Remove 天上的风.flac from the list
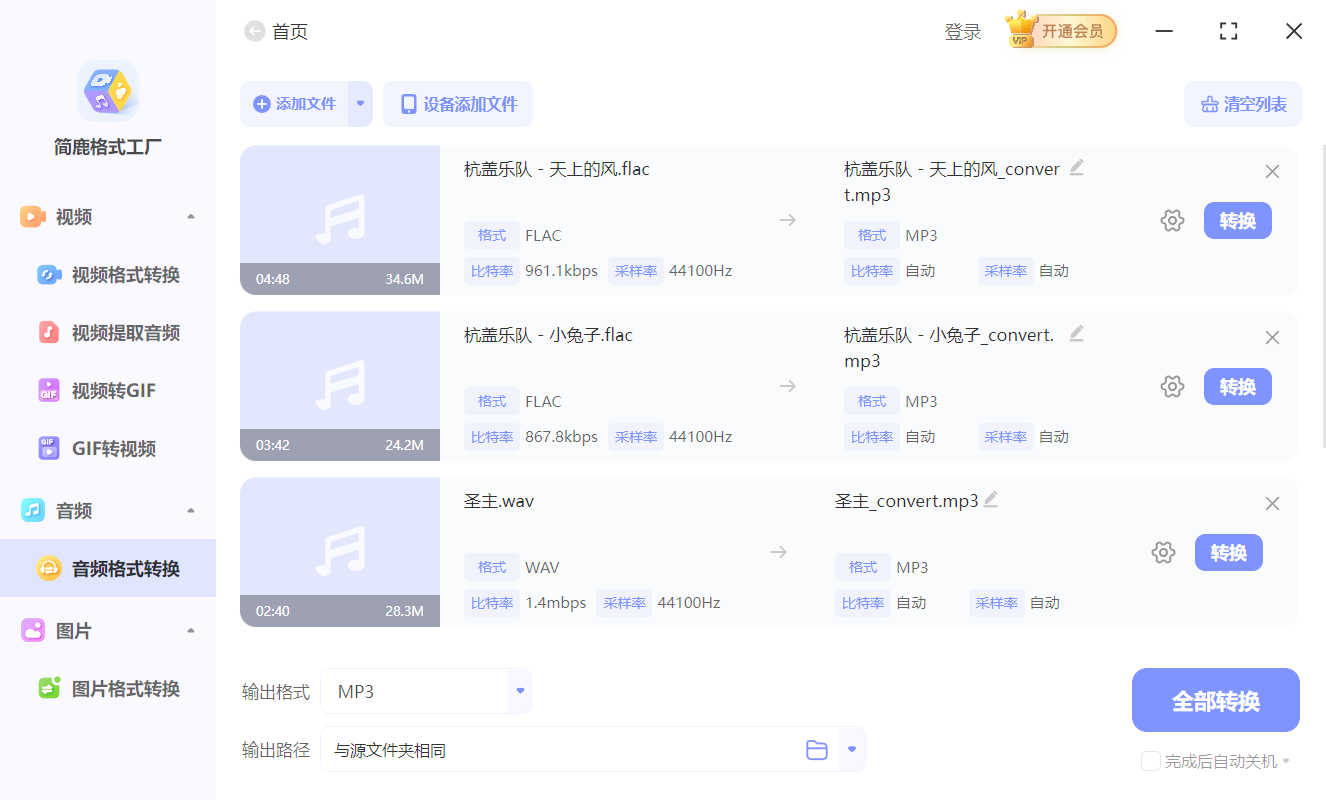The width and height of the screenshot is (1326, 800). pyautogui.click(x=1272, y=172)
